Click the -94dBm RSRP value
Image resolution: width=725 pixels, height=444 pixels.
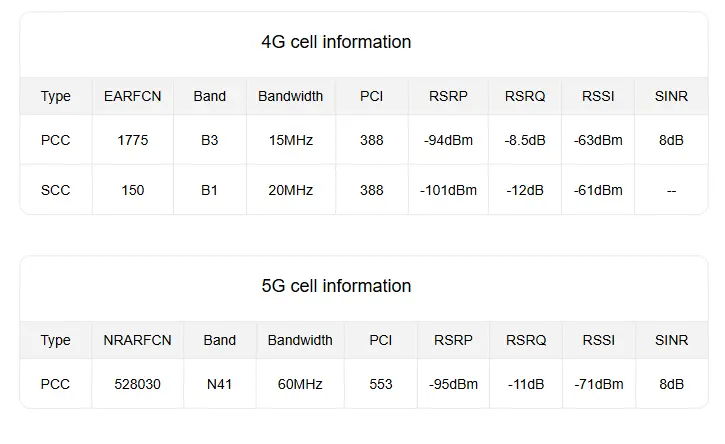tap(448, 140)
